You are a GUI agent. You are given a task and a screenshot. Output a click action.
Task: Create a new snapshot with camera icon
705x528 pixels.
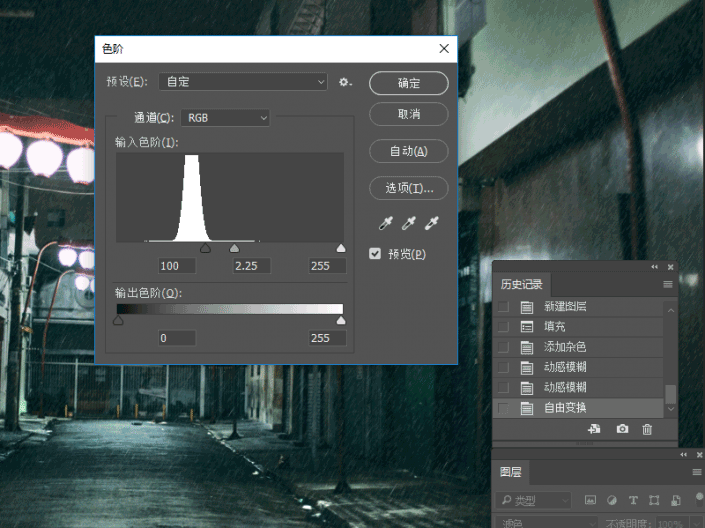622,429
